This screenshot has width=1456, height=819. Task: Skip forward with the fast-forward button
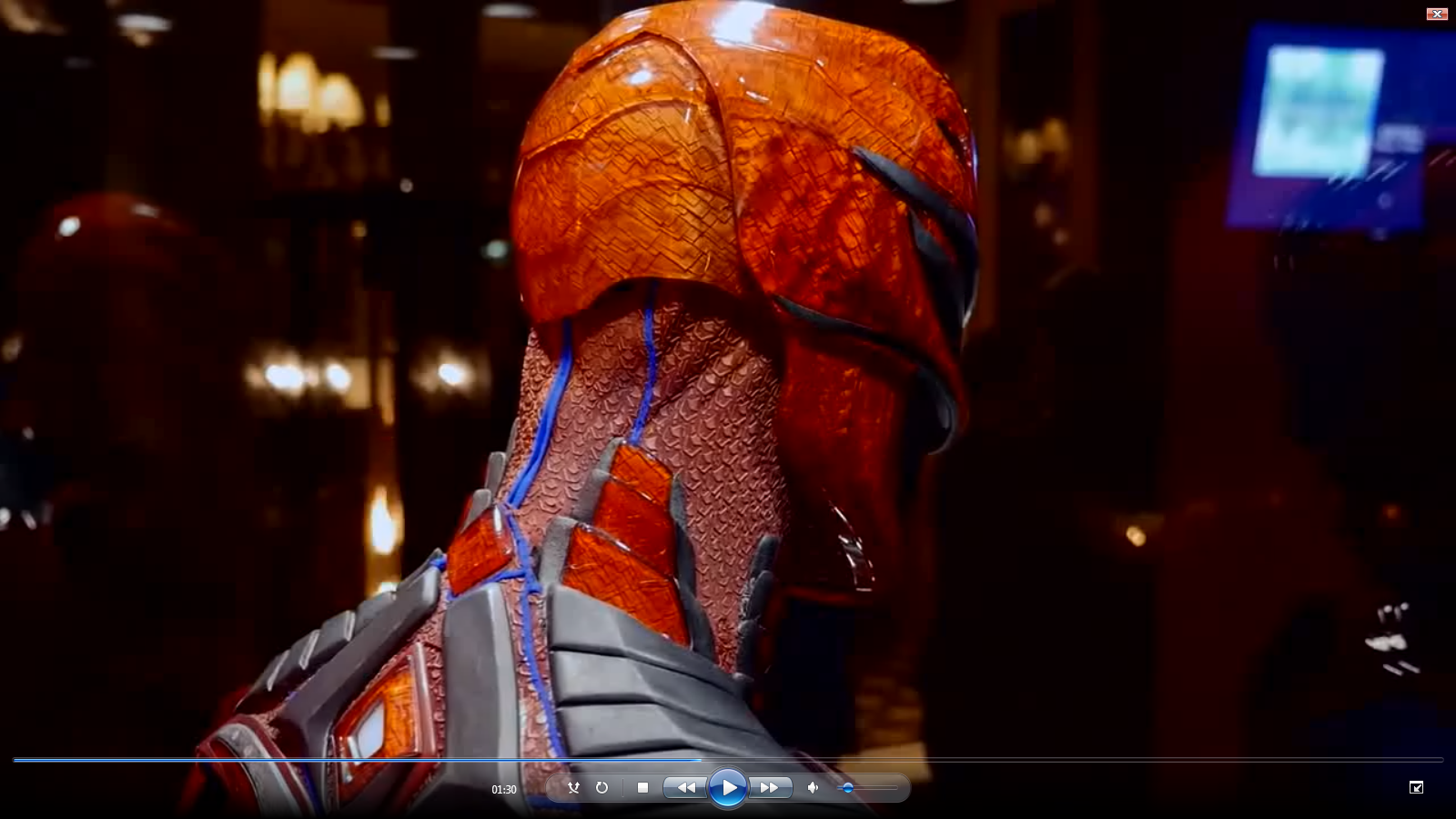point(770,788)
